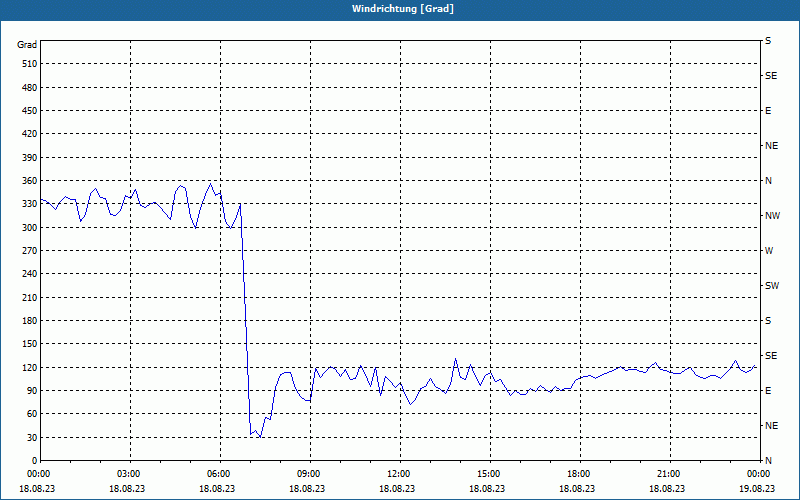The height and width of the screenshot is (500, 800).
Task: Click the 90 y-axis label
Action: click(31, 391)
